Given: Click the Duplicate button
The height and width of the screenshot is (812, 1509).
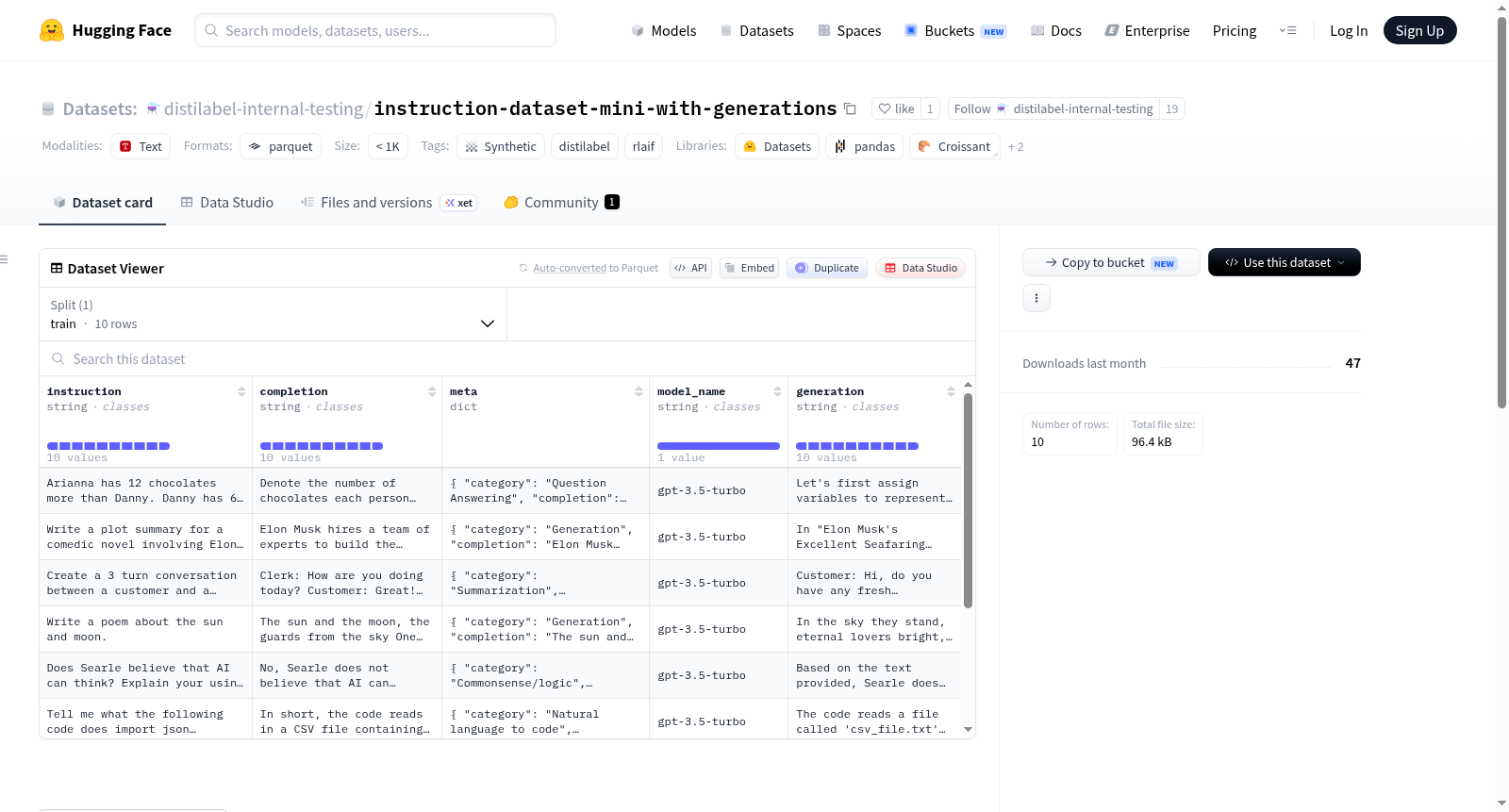Looking at the screenshot, I should click(x=827, y=268).
